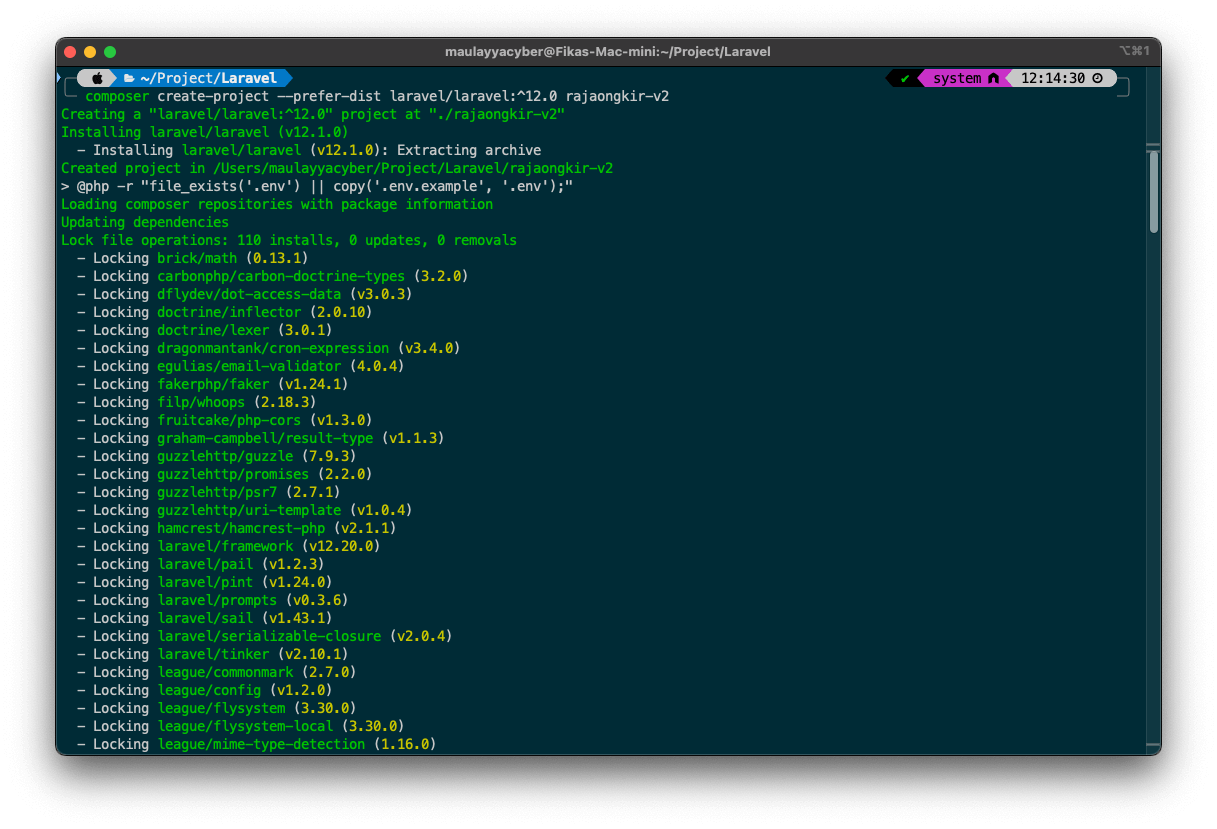Click the laravel/framework package name
Viewport: 1217px width, 829px height.
point(225,546)
